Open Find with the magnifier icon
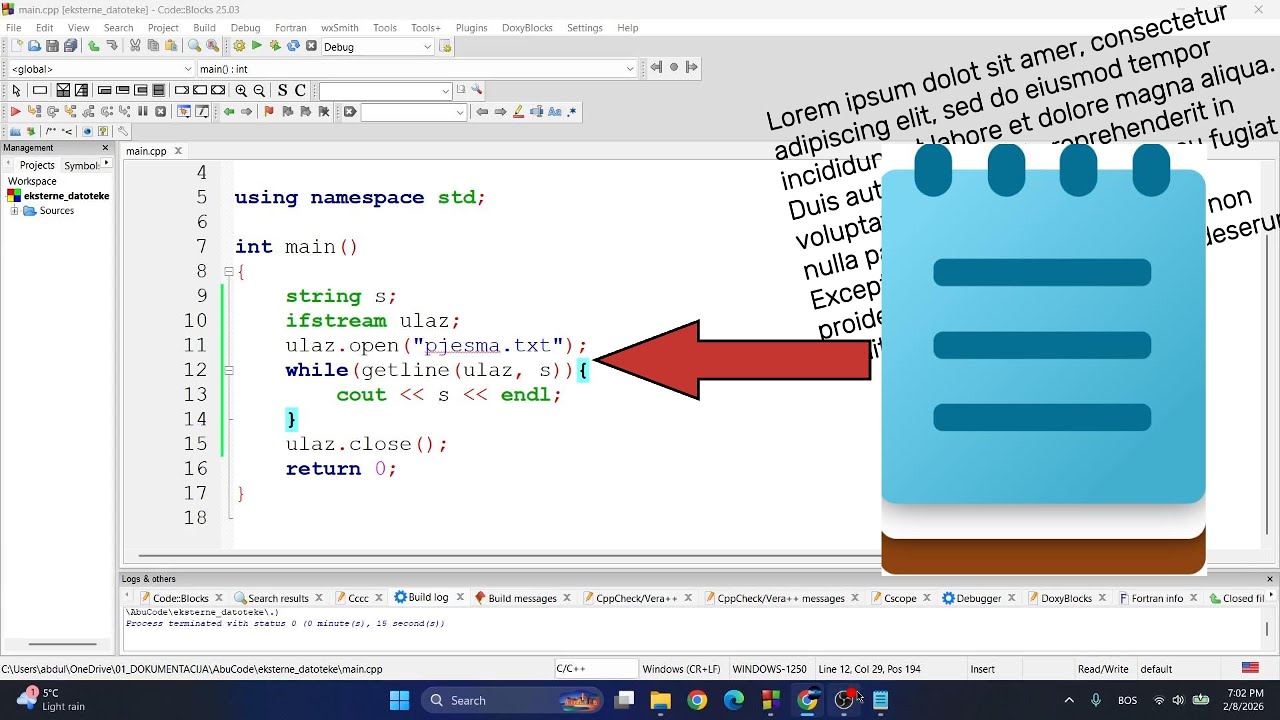 194,46
